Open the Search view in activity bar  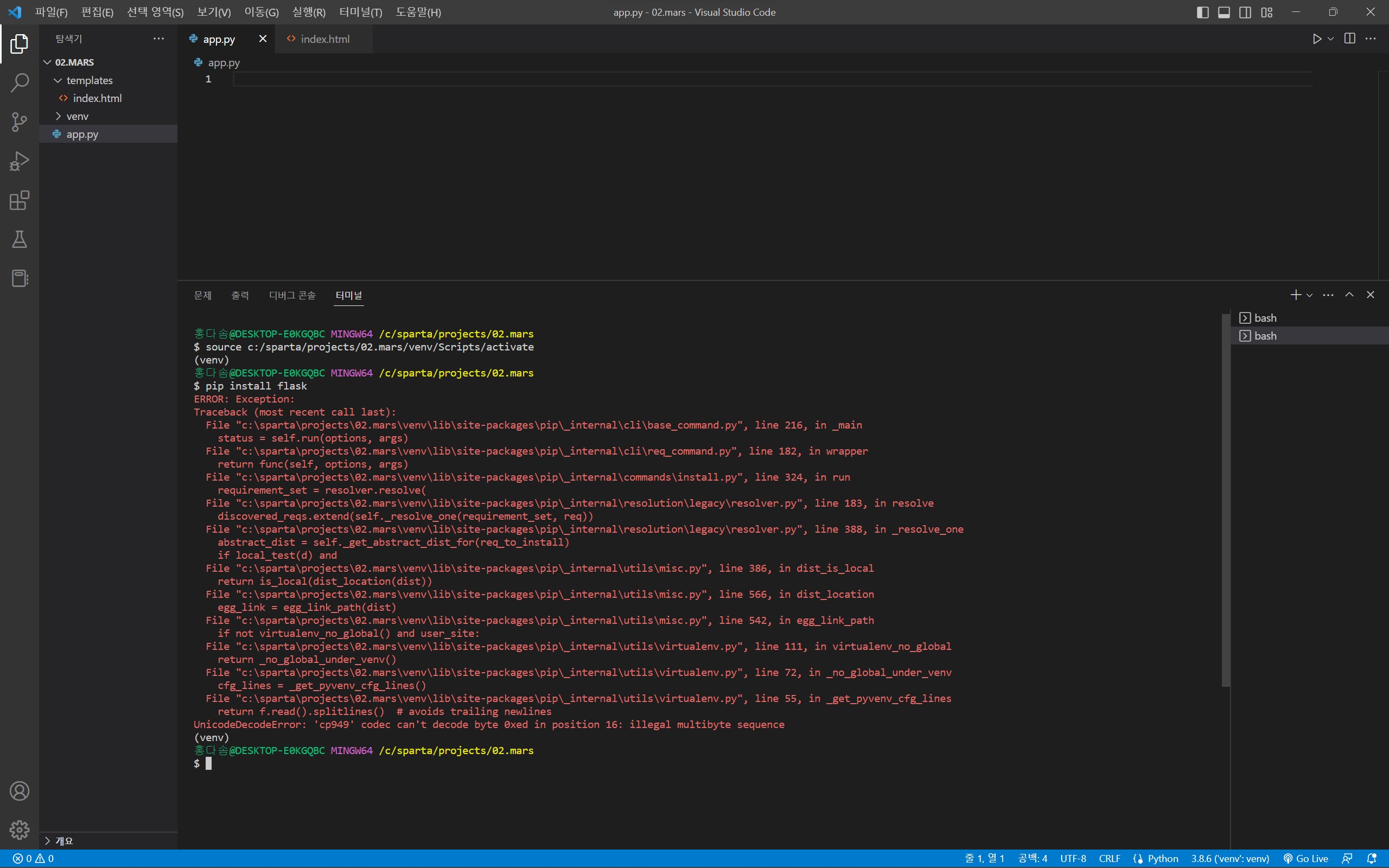click(x=19, y=82)
